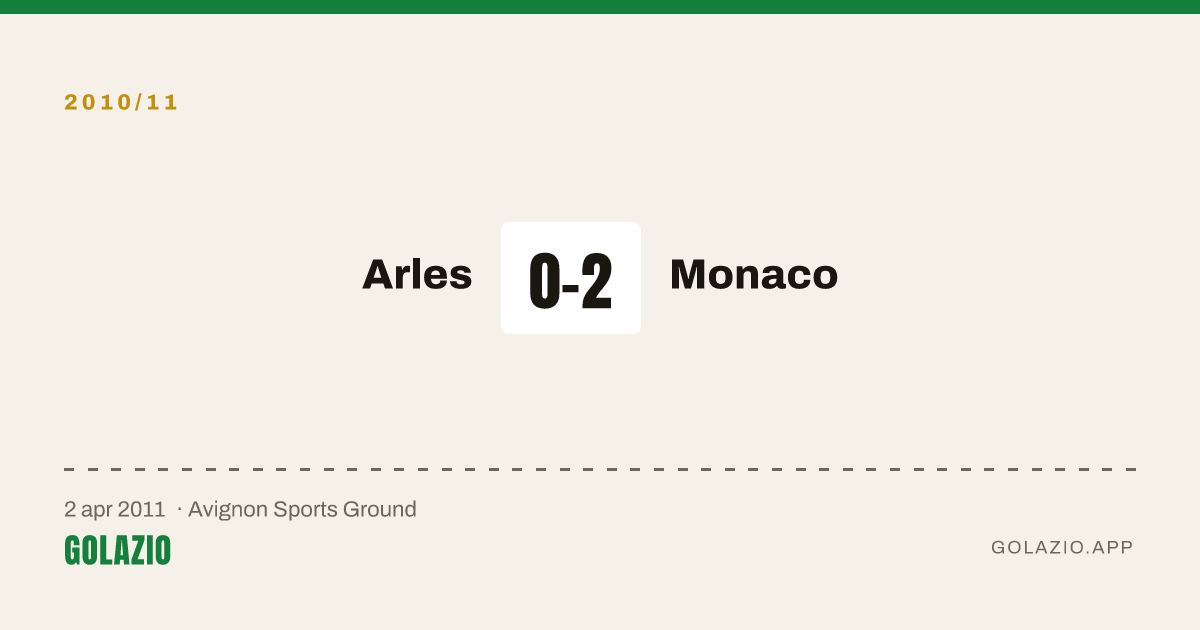
Task: Click the match date 2 apr 2011
Action: (x=115, y=509)
